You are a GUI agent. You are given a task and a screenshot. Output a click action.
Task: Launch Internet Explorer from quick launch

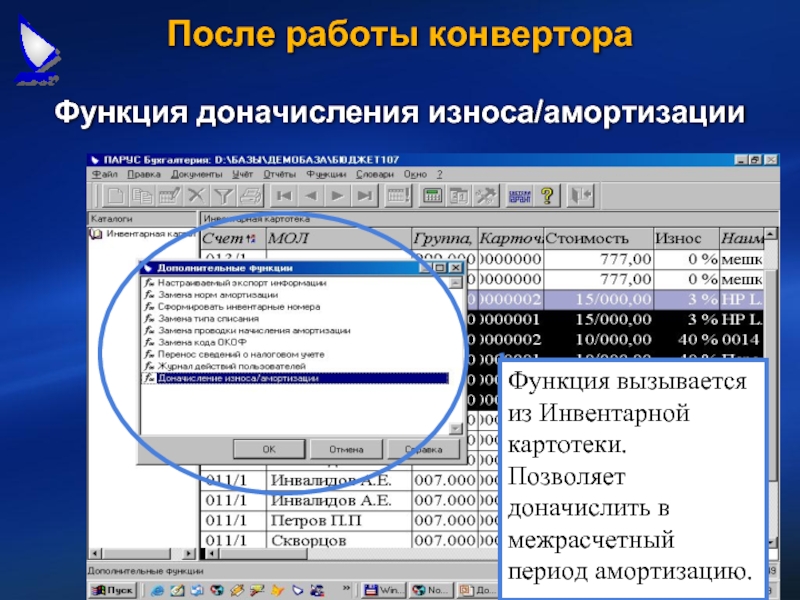coord(158,590)
